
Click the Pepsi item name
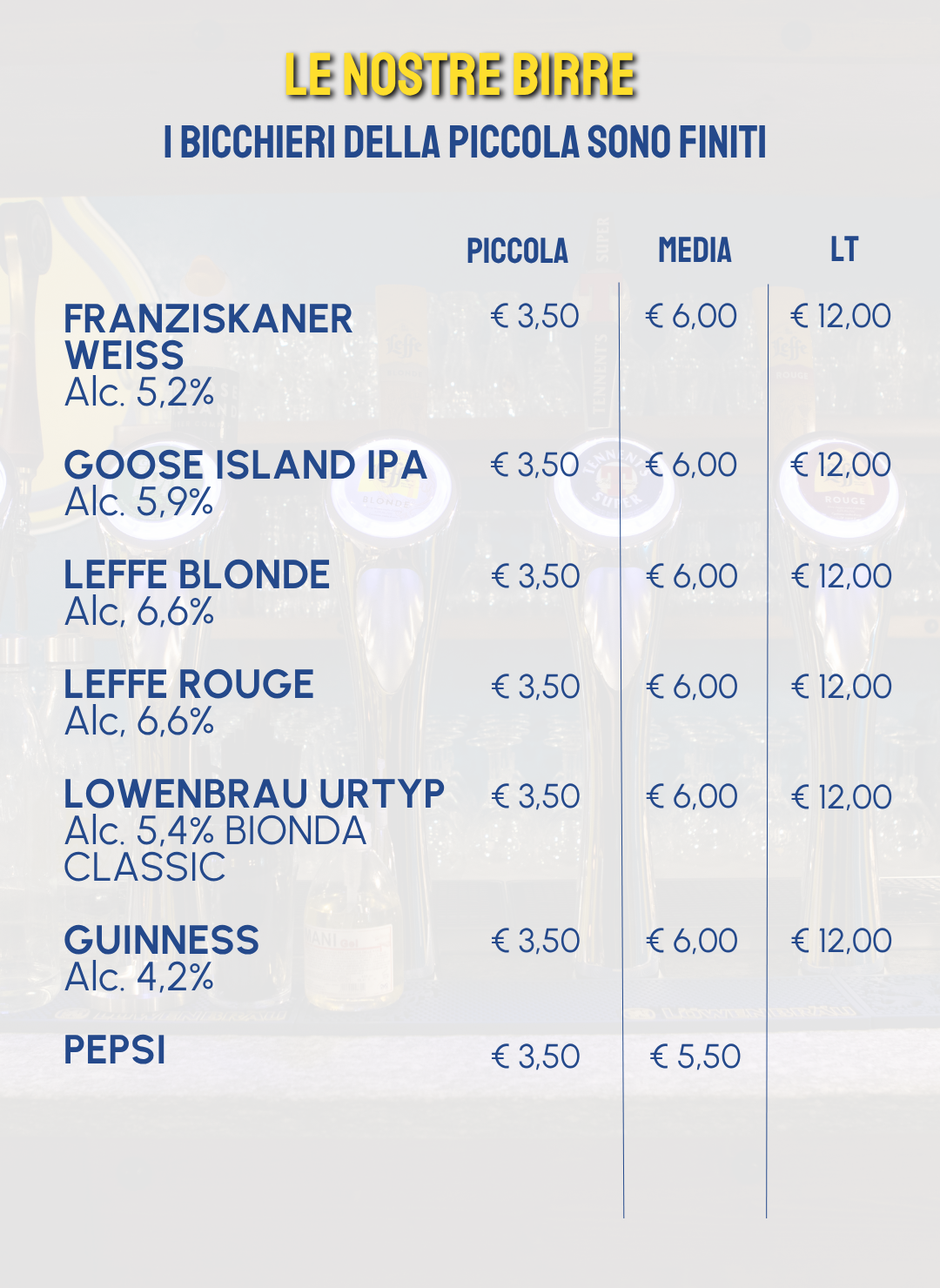coord(115,1050)
